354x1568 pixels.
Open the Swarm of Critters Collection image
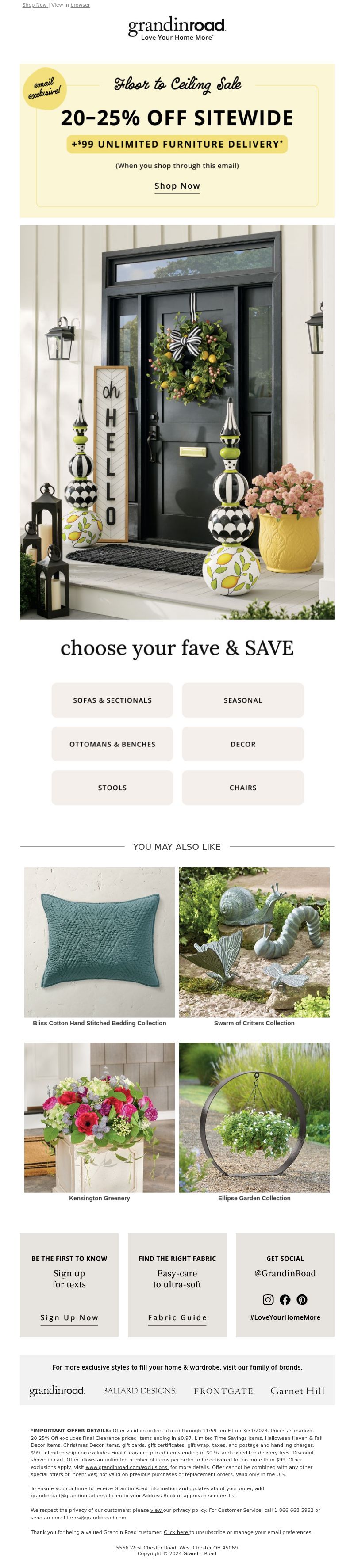pyautogui.click(x=254, y=942)
